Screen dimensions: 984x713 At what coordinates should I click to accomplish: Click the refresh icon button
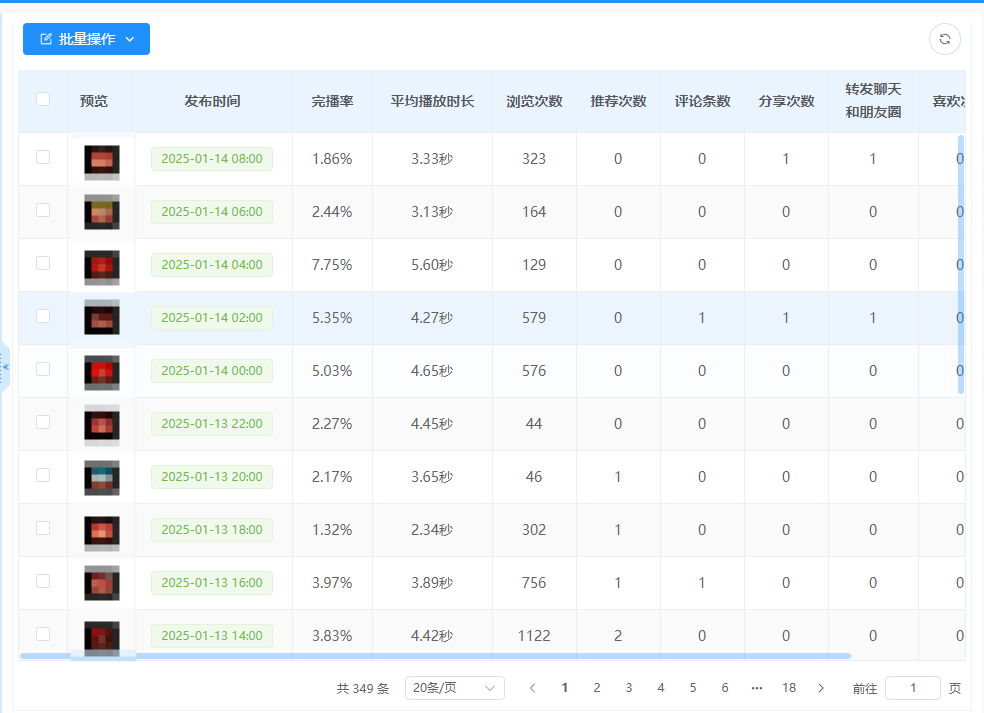(944, 39)
